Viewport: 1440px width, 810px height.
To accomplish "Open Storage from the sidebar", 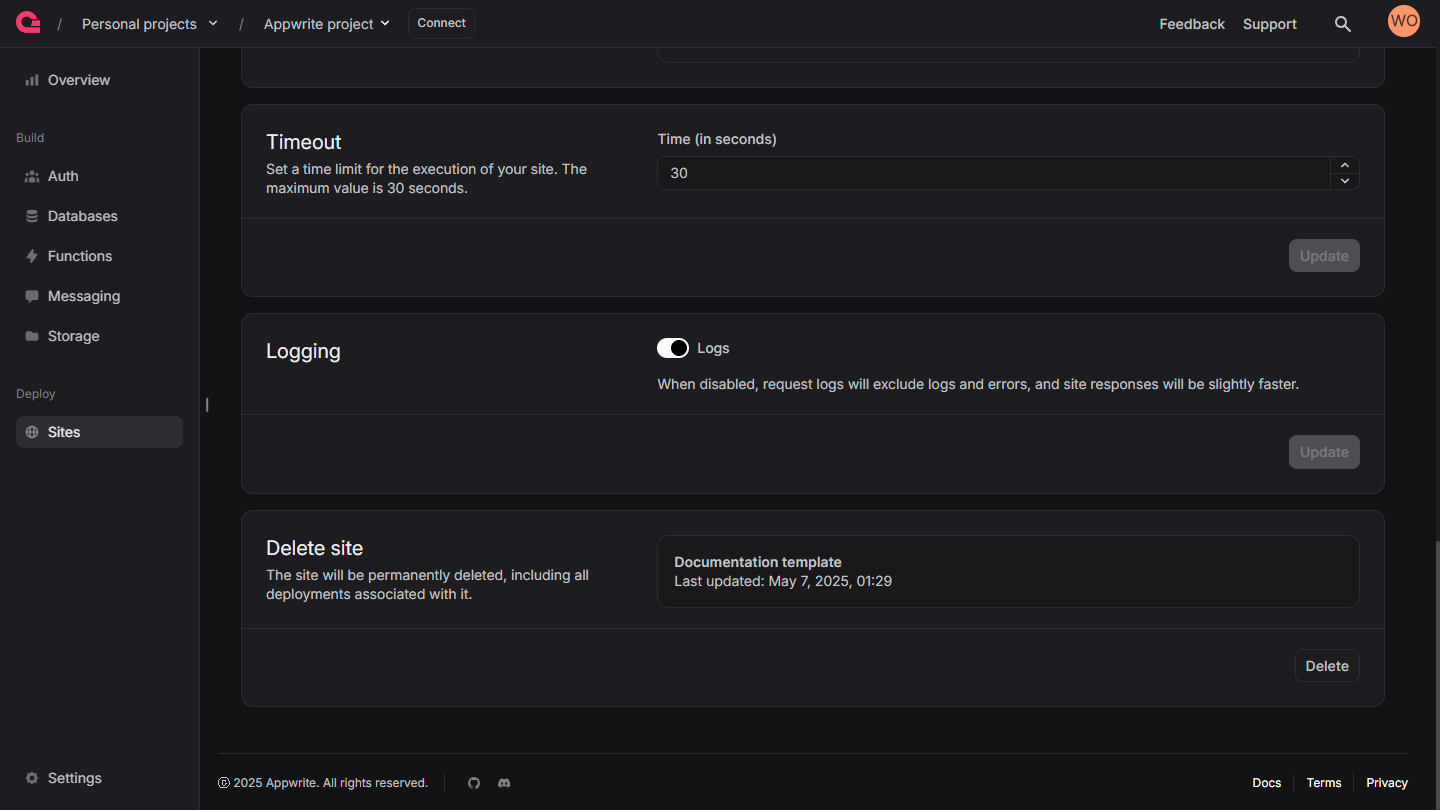I will pos(99,336).
